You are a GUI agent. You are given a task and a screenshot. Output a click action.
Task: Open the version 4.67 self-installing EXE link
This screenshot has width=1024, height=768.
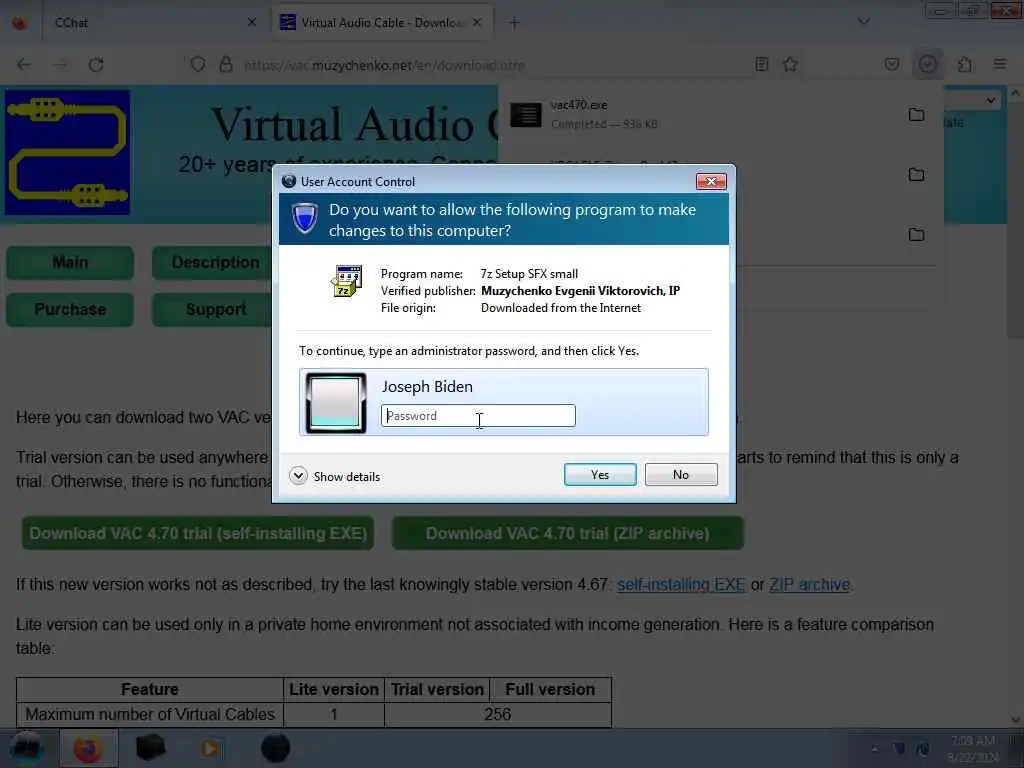tap(681, 584)
